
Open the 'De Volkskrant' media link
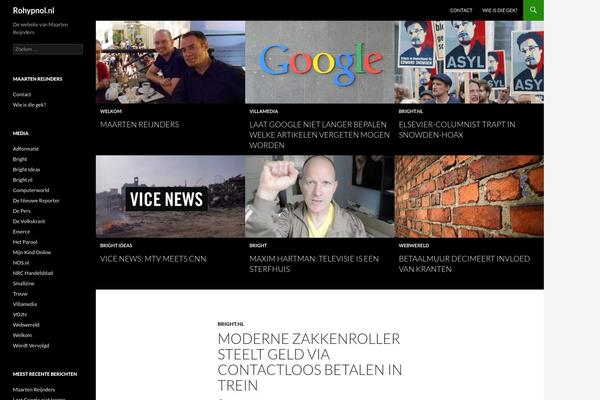point(29,221)
